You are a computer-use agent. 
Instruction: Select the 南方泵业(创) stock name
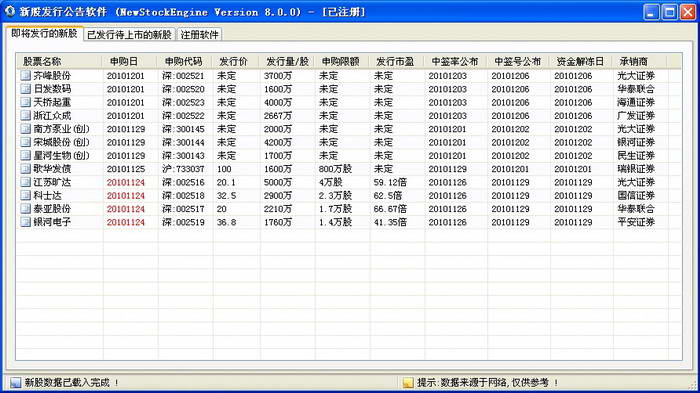[x=62, y=129]
